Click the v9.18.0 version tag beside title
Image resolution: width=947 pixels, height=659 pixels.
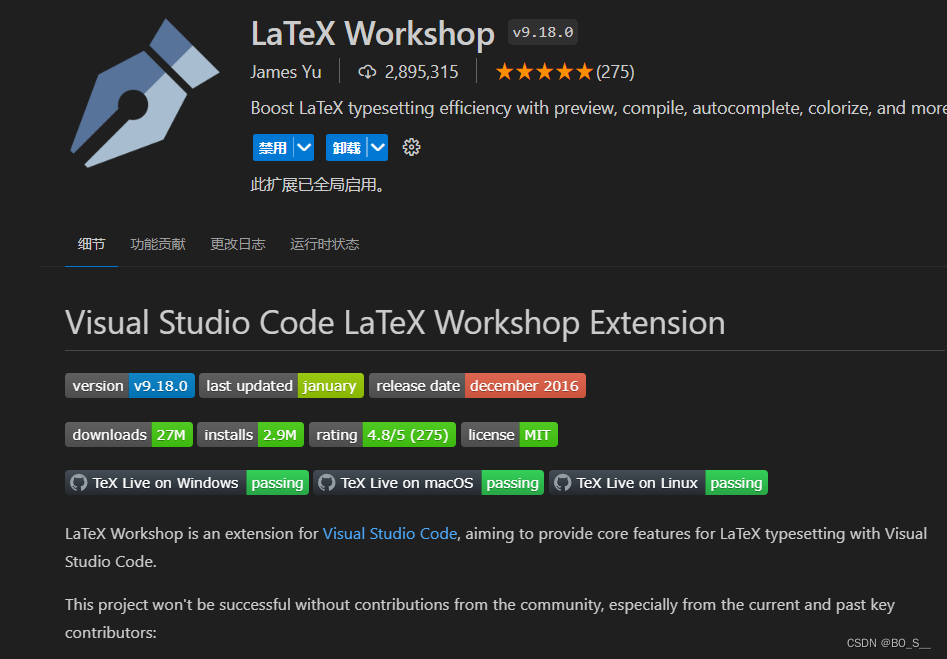coord(543,33)
